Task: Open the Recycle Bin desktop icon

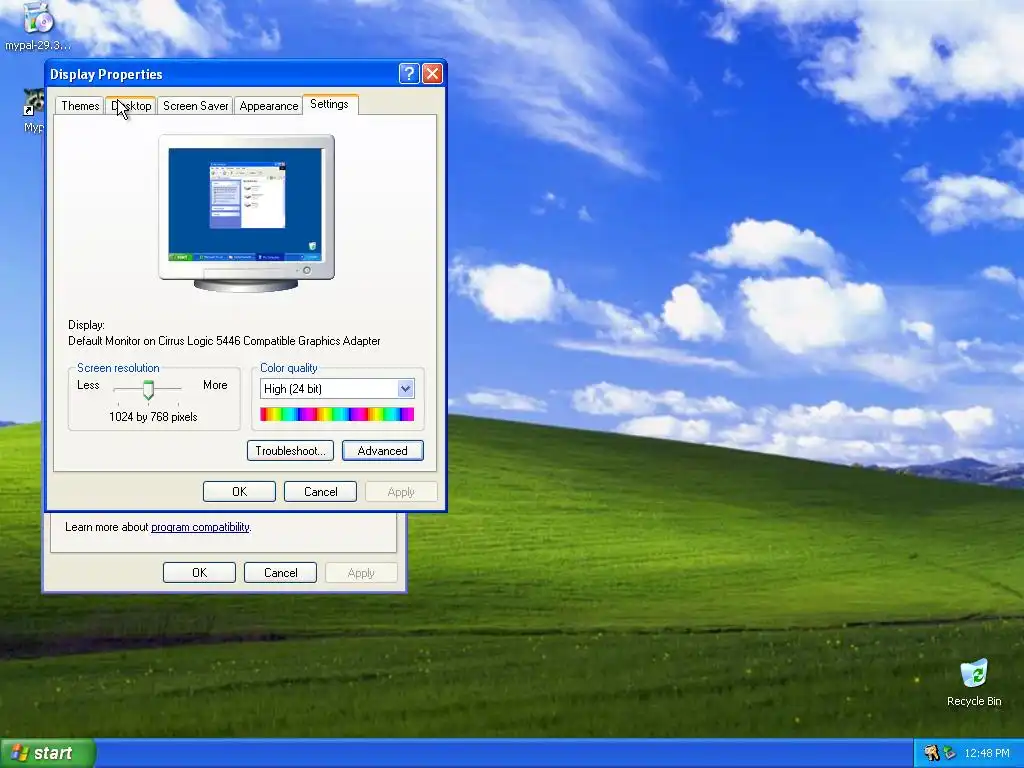Action: pyautogui.click(x=974, y=683)
